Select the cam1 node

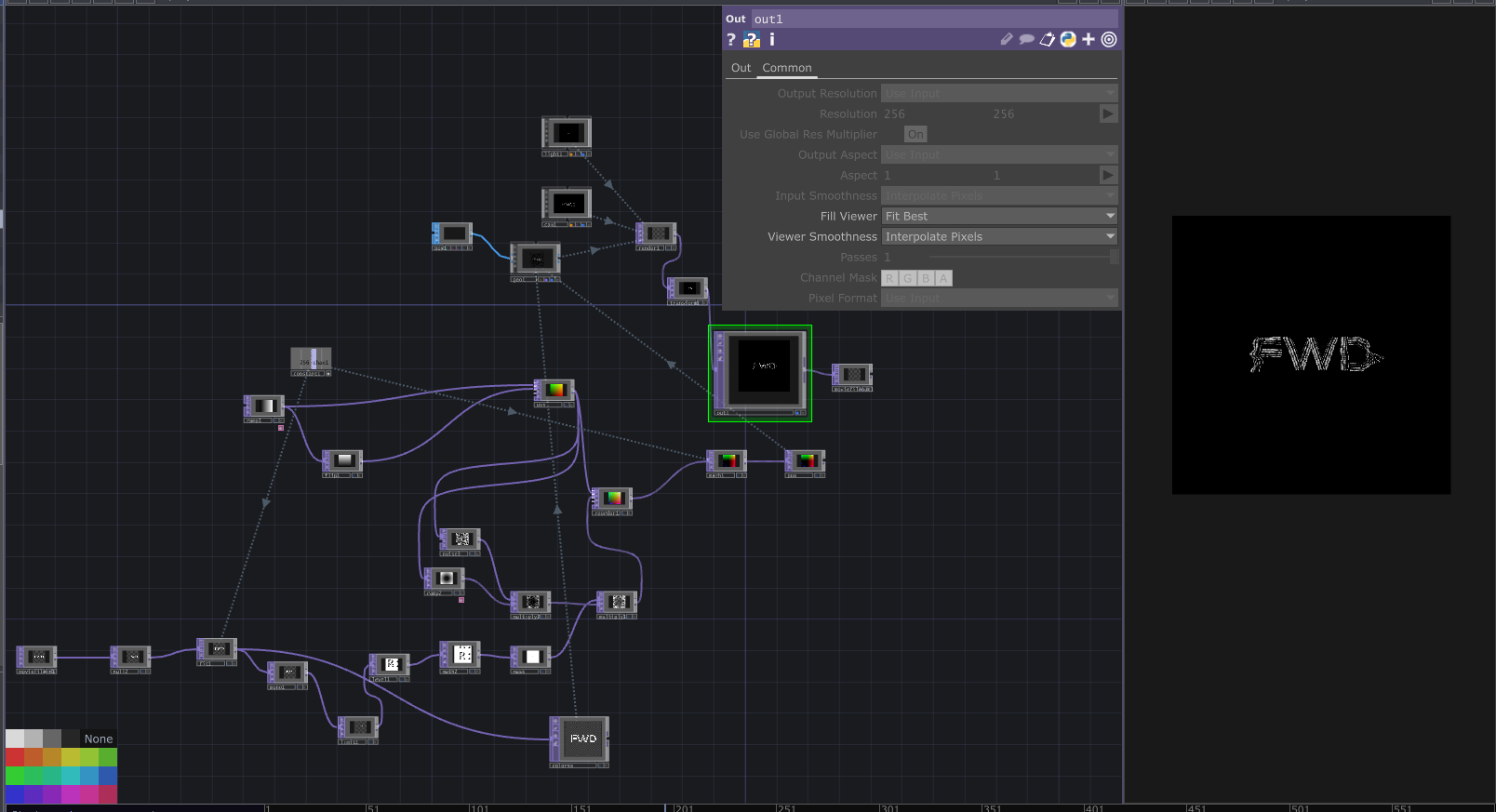point(567,206)
